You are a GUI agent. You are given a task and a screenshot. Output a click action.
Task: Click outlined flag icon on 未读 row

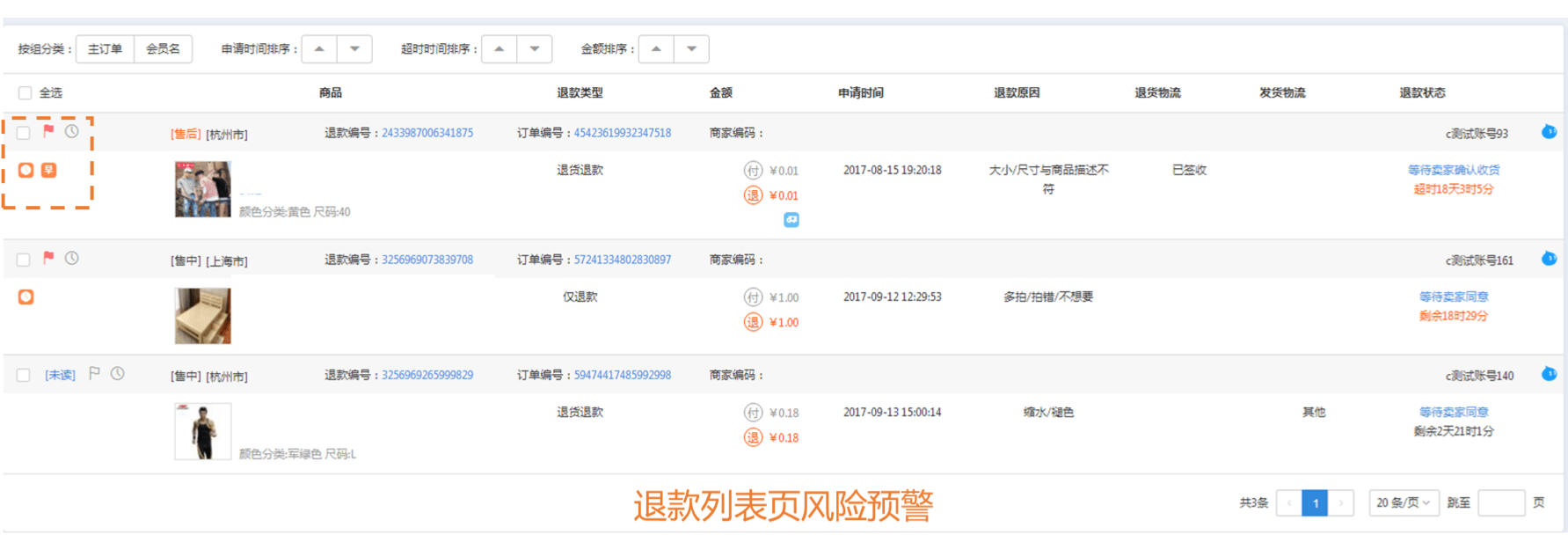(x=94, y=373)
